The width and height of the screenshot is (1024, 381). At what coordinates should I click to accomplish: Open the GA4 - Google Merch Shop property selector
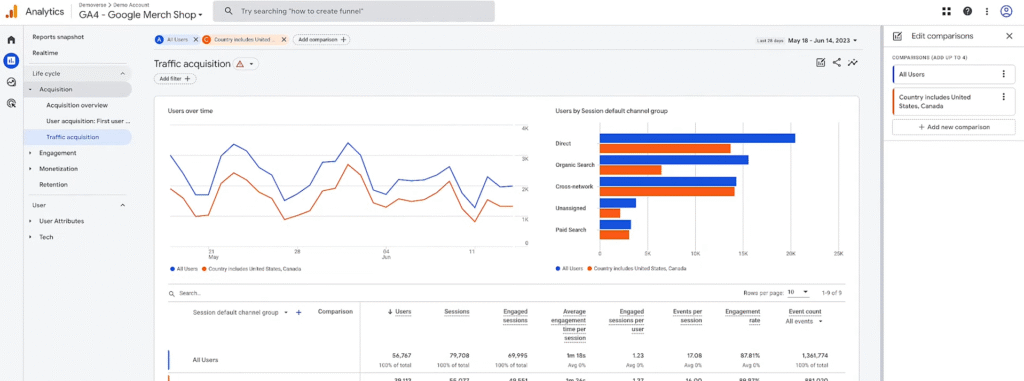(140, 14)
